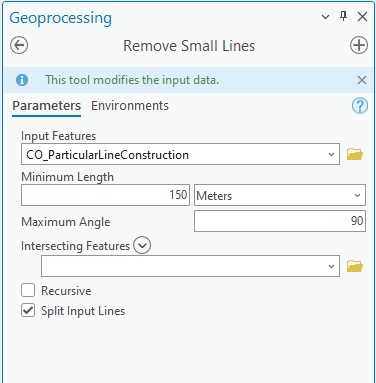Toggle the pane auto-hide pin icon

pyautogui.click(x=343, y=16)
